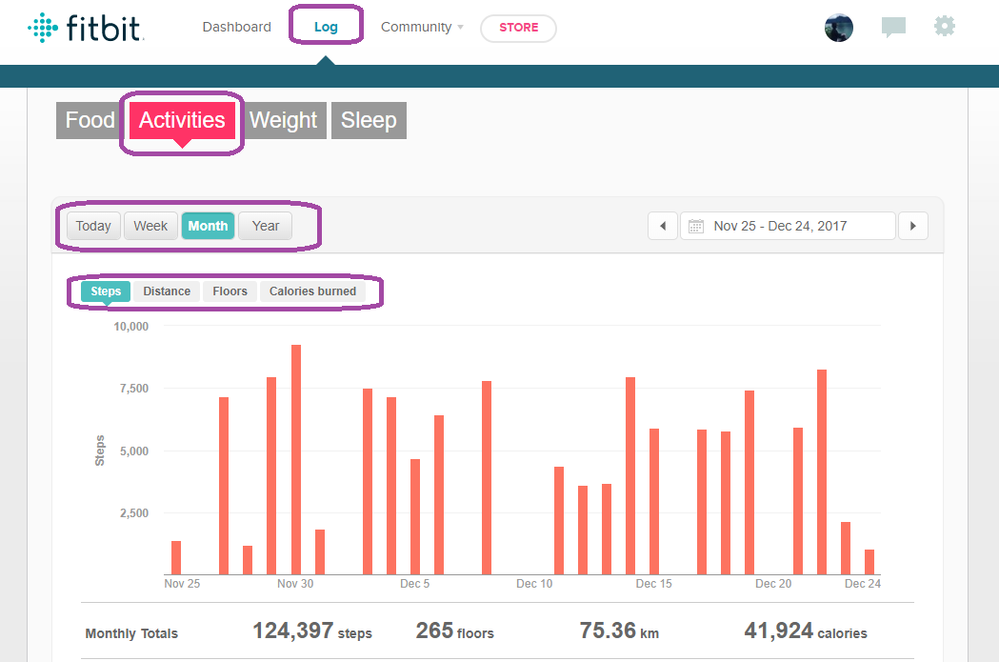
Task: Switch to the Weight tab
Action: [283, 121]
